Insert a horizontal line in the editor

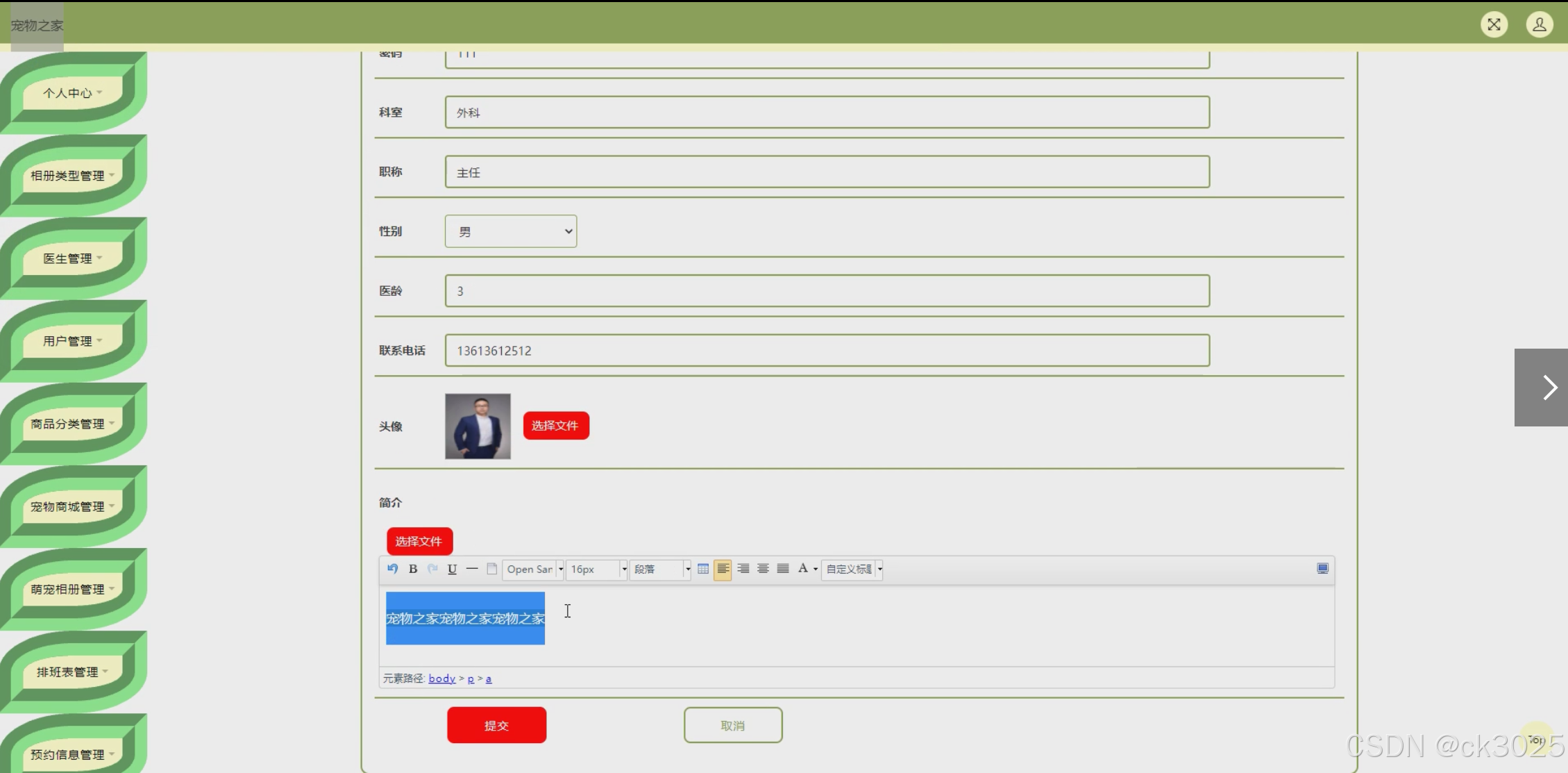point(472,569)
